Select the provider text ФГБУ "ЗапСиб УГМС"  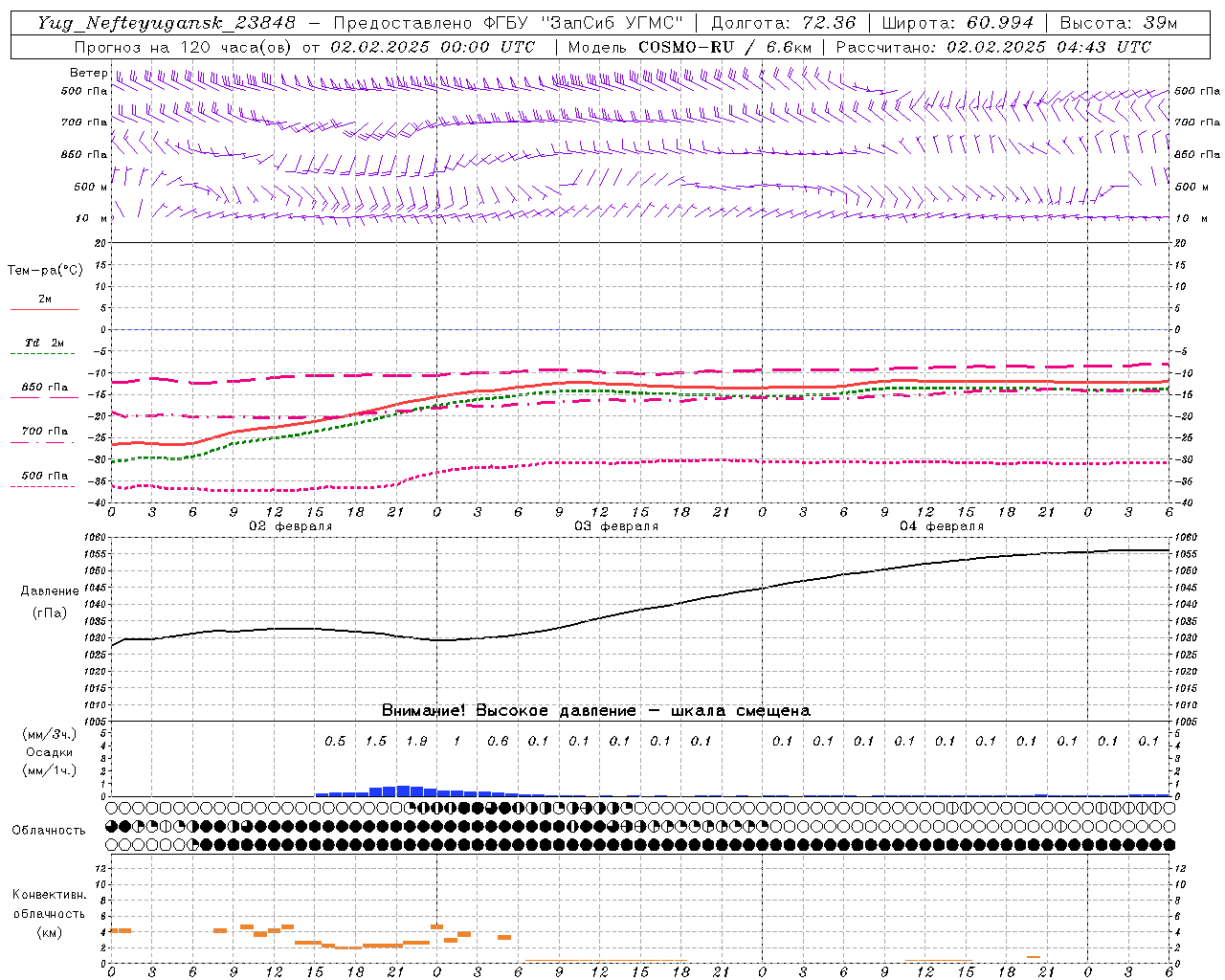click(586, 23)
